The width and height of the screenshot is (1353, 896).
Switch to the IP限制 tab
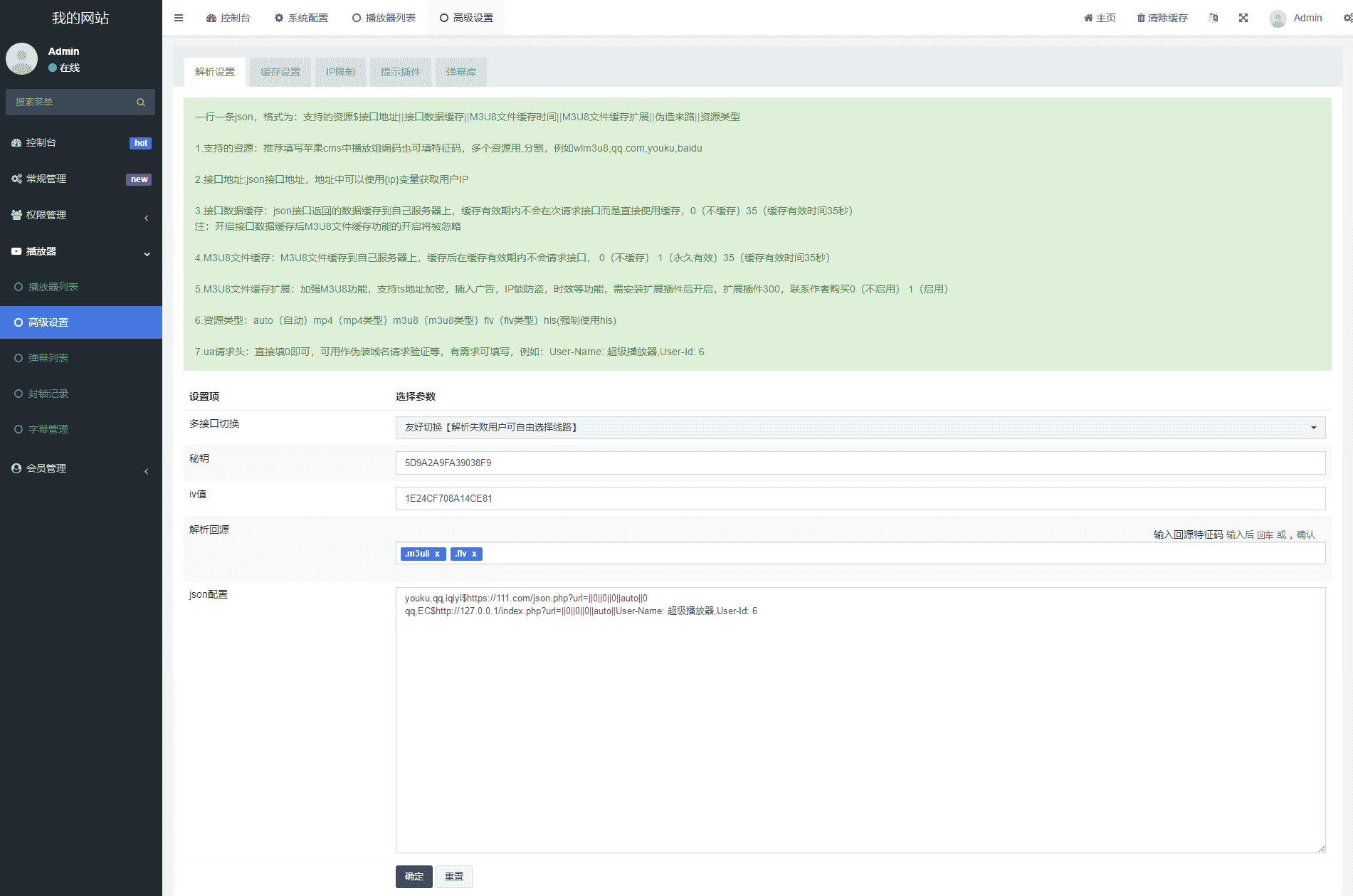[x=340, y=72]
